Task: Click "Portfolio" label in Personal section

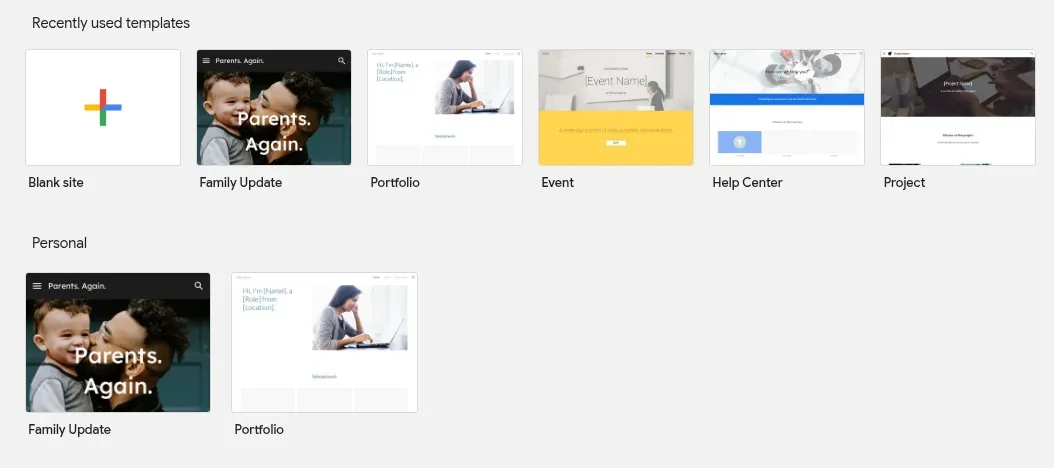Action: (259, 430)
